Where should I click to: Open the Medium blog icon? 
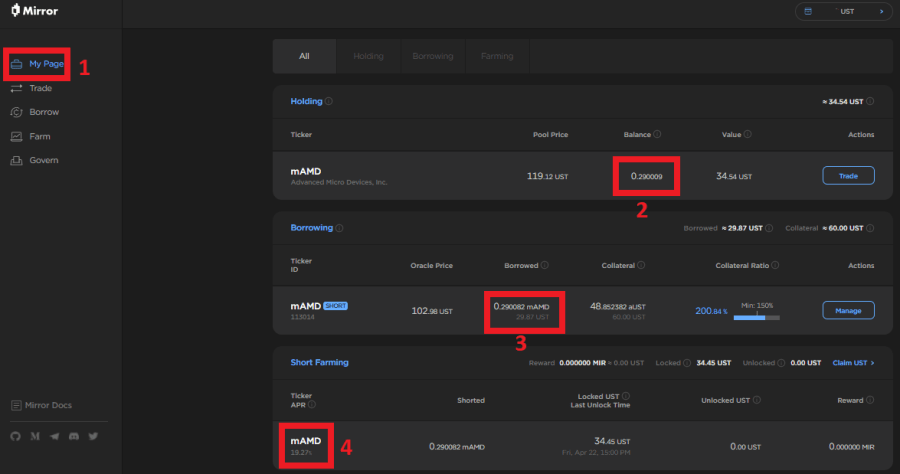pyautogui.click(x=35, y=436)
